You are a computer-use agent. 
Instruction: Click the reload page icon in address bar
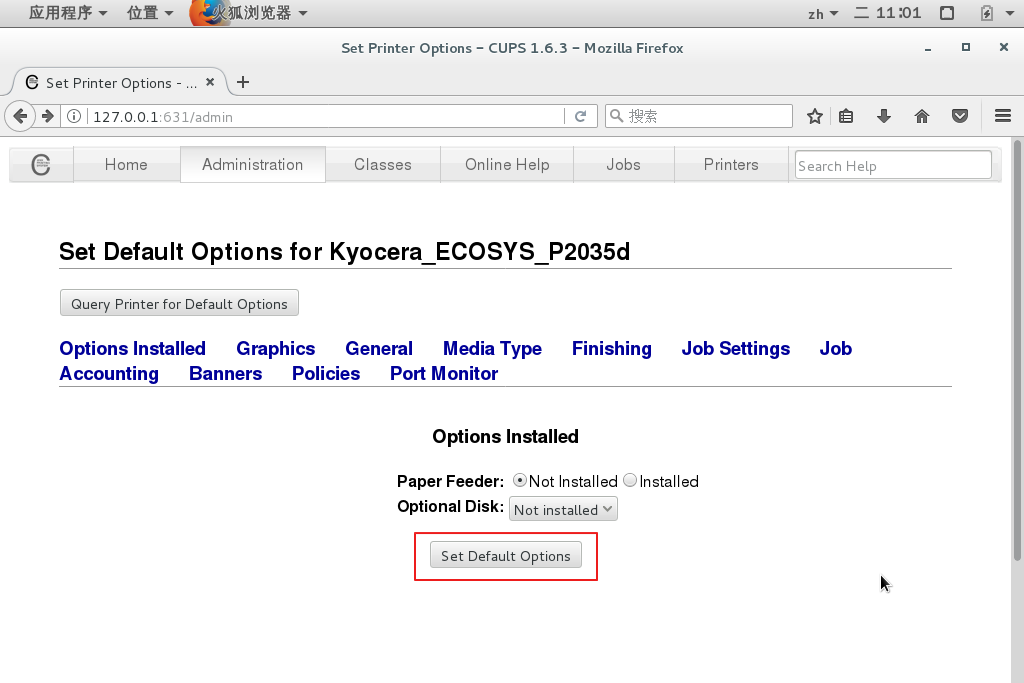click(580, 116)
